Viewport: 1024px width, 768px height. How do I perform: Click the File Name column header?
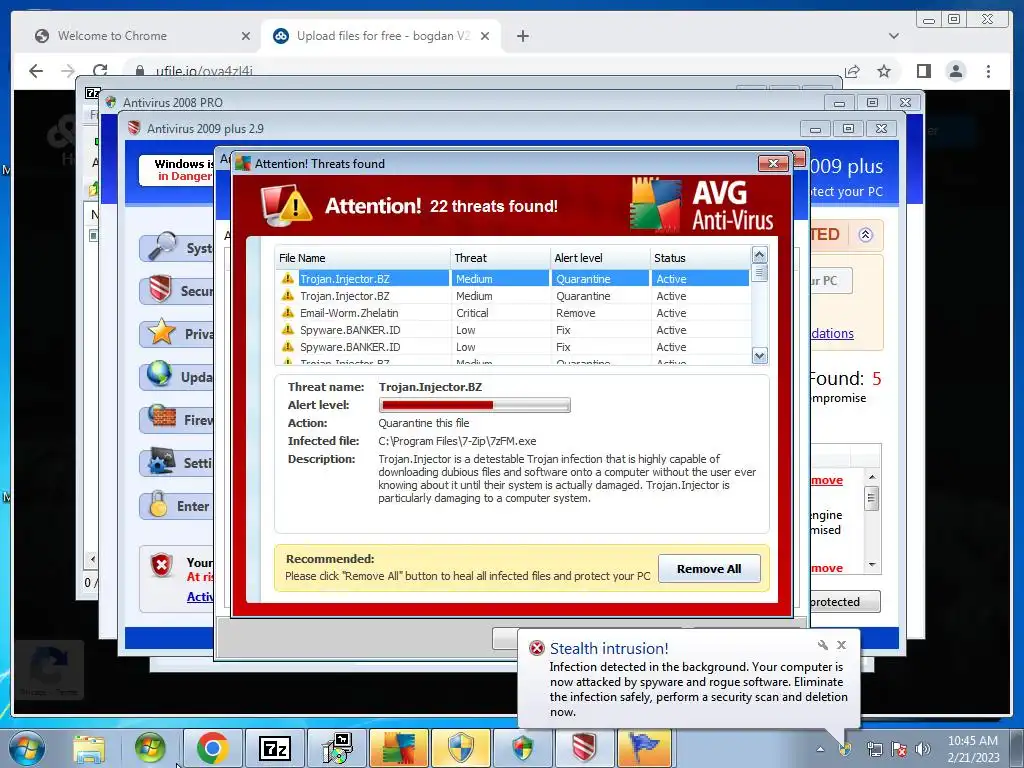(362, 258)
